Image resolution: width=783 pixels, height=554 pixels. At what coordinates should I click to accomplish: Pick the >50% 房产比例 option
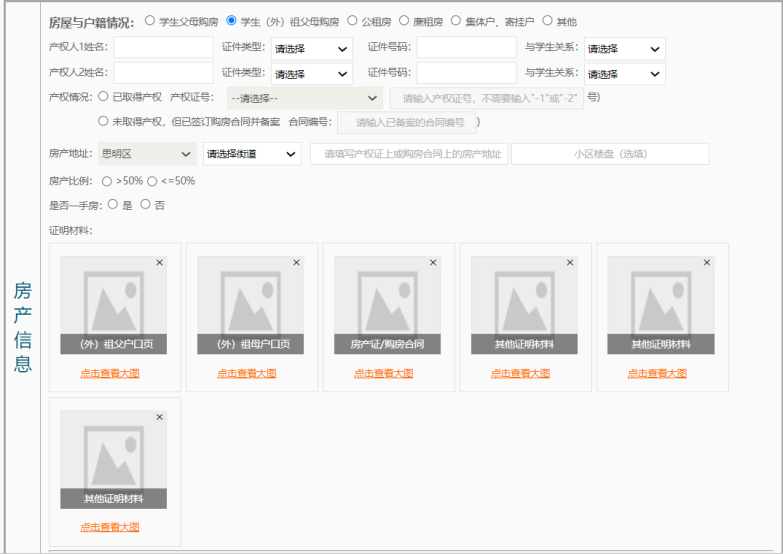(x=109, y=181)
